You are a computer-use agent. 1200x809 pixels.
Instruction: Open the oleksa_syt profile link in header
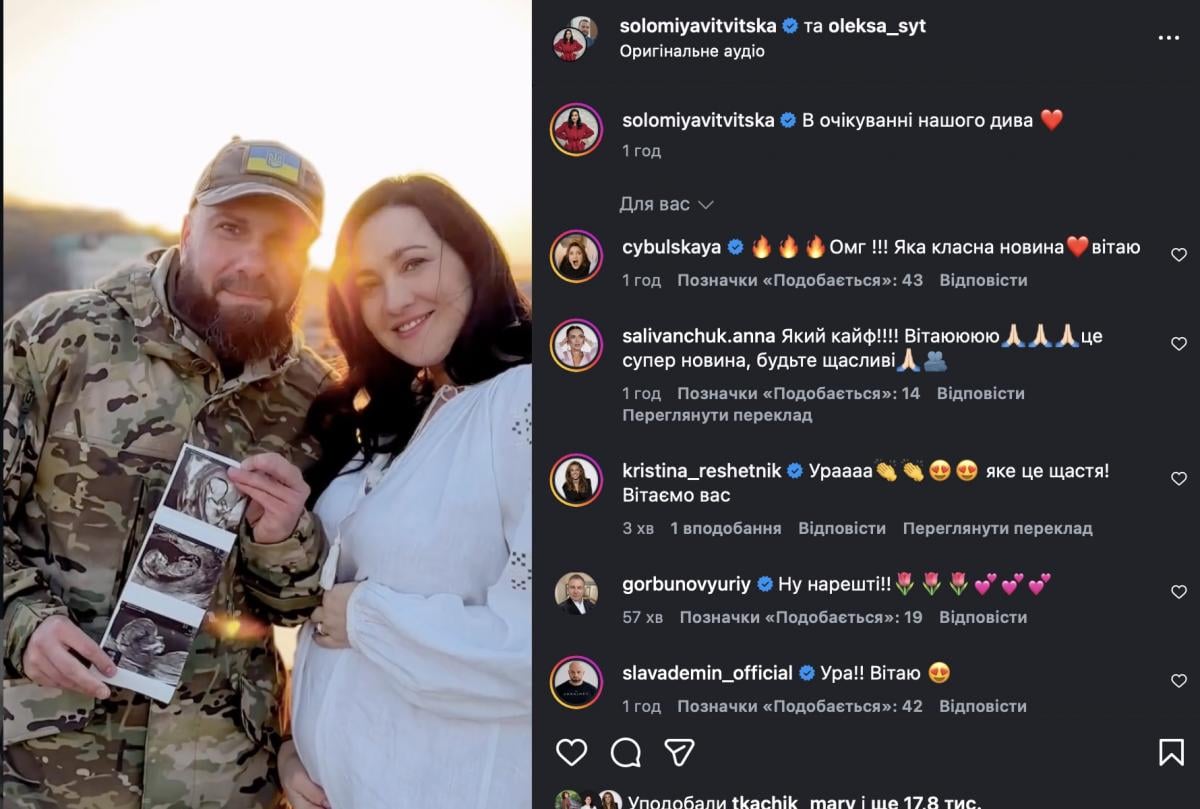coord(877,26)
